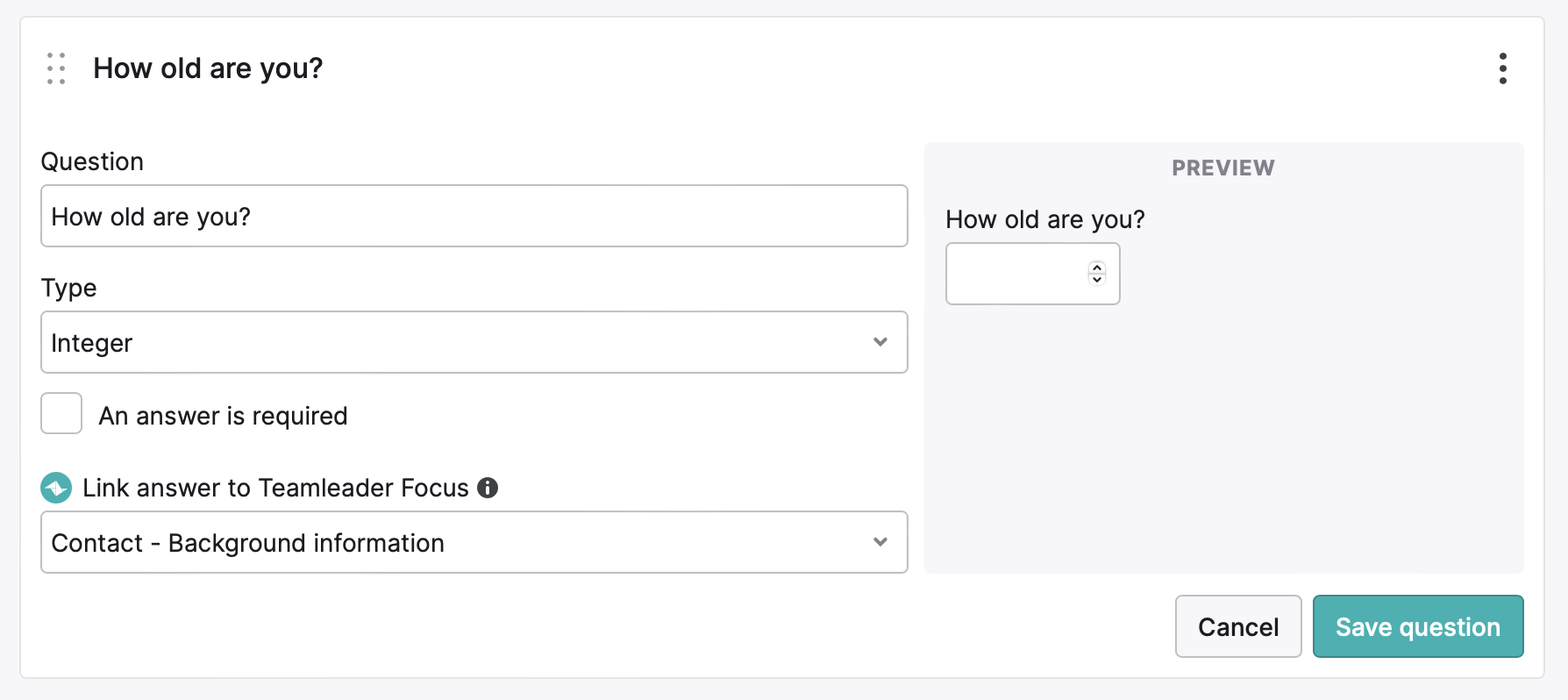Open the three-dot more options menu
This screenshot has width=1568, height=700.
pyautogui.click(x=1503, y=68)
